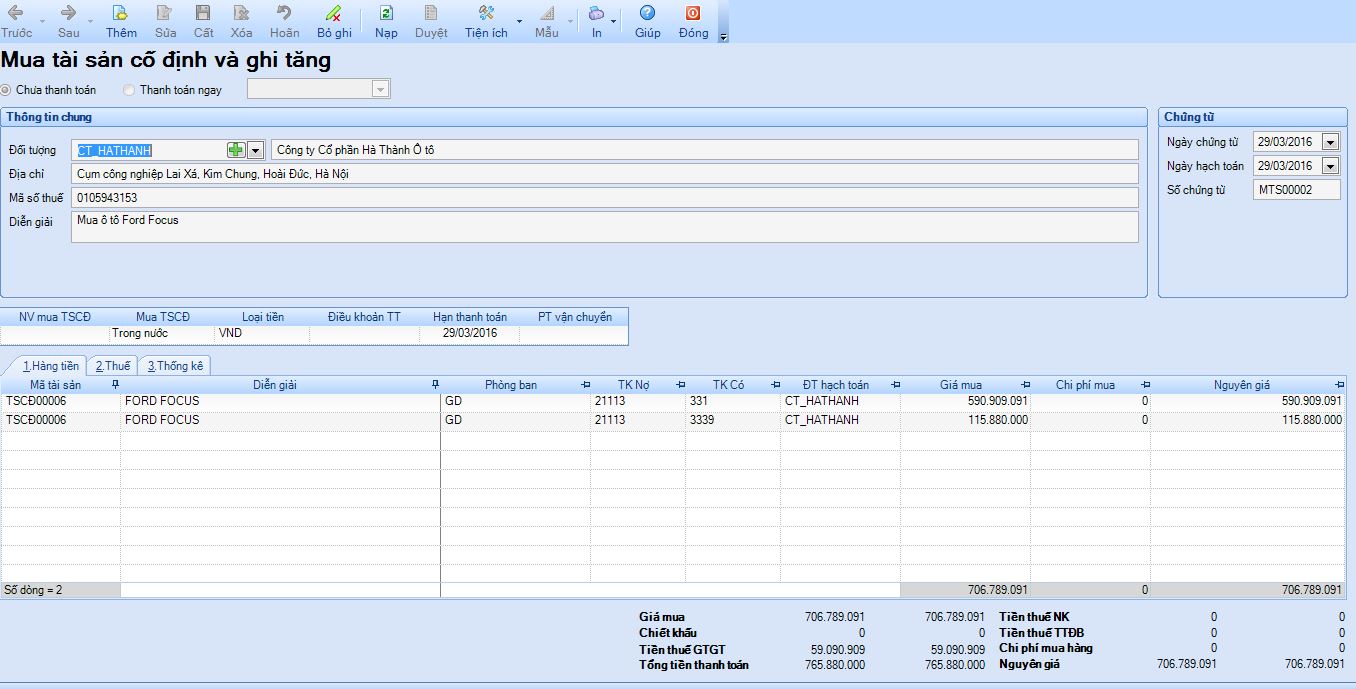The image size is (1356, 689).
Task: Pin the TK Có column
Action: point(775,385)
